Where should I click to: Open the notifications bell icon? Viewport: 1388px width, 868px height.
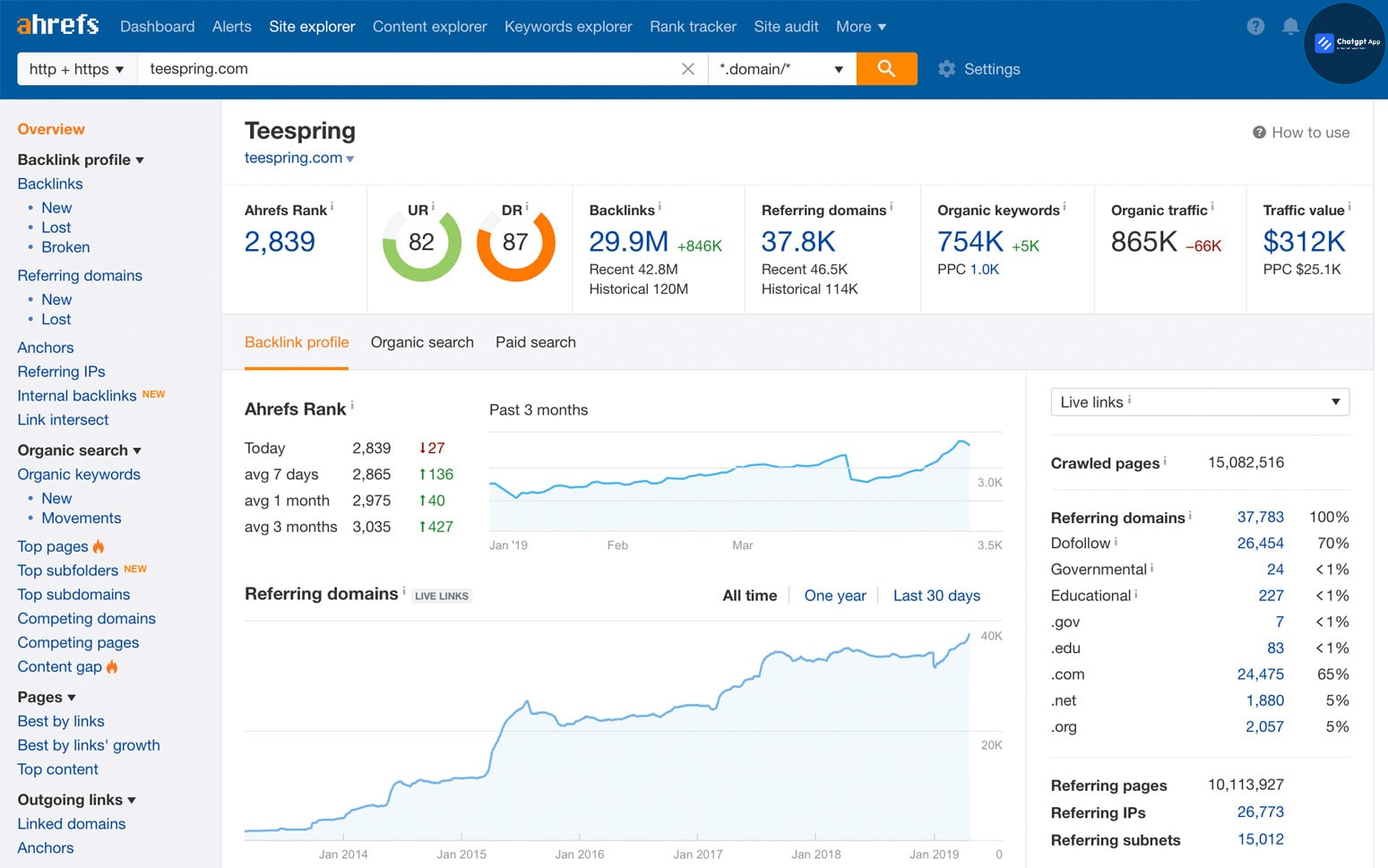click(x=1290, y=26)
